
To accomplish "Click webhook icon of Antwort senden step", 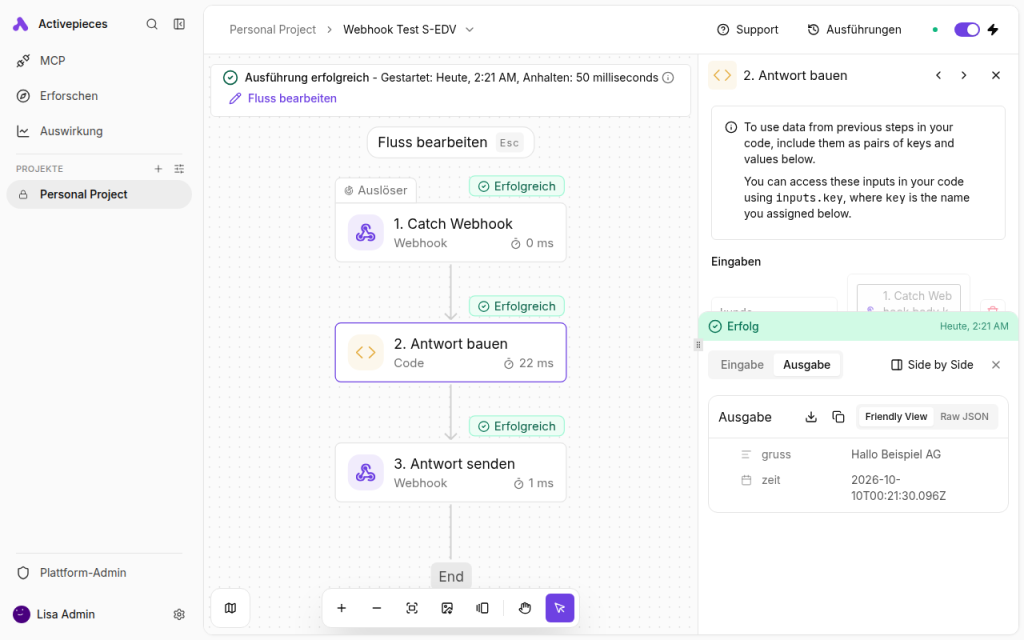I will pos(366,473).
